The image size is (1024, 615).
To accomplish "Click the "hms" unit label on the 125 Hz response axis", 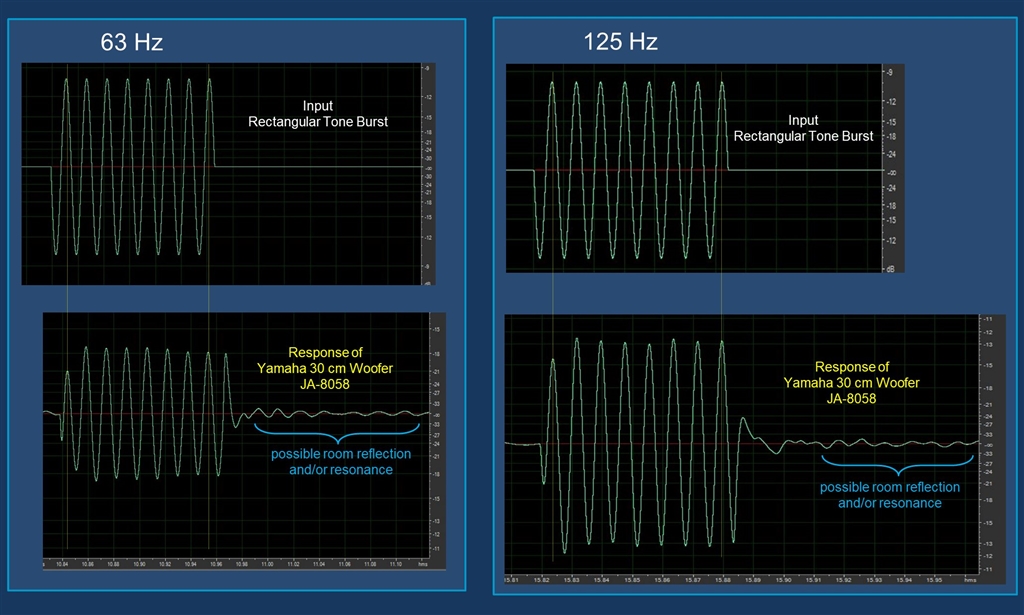I will pos(970,580).
